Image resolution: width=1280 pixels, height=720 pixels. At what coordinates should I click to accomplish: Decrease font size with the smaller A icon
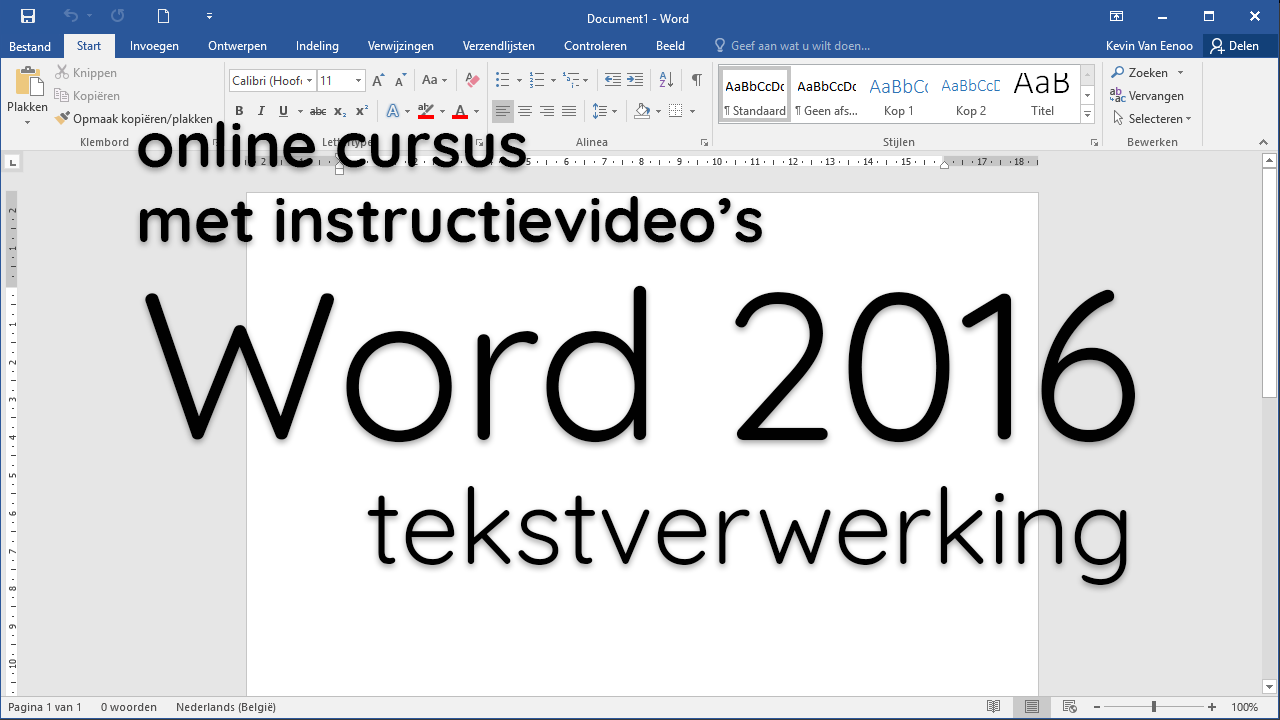click(400, 81)
